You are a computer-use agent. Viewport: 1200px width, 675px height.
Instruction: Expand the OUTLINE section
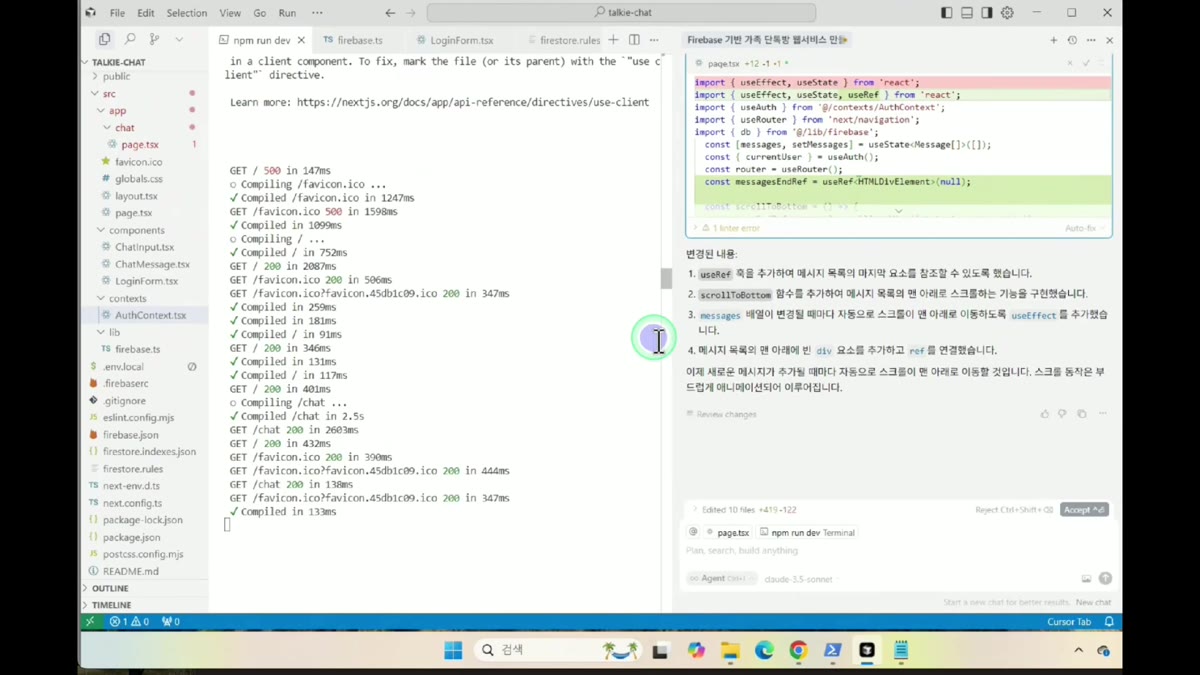point(110,588)
